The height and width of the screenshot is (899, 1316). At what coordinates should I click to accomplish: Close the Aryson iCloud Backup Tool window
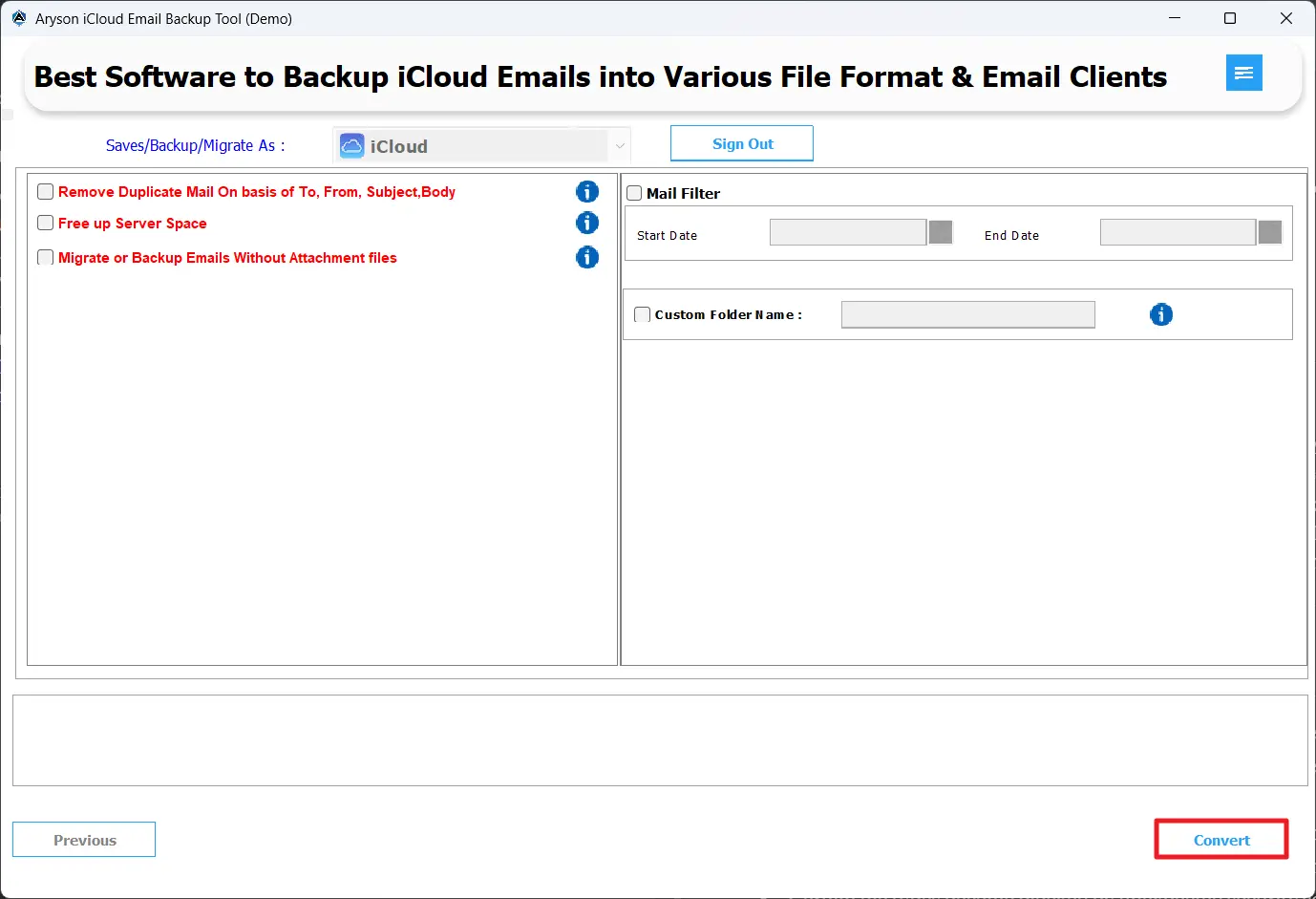coord(1286,18)
